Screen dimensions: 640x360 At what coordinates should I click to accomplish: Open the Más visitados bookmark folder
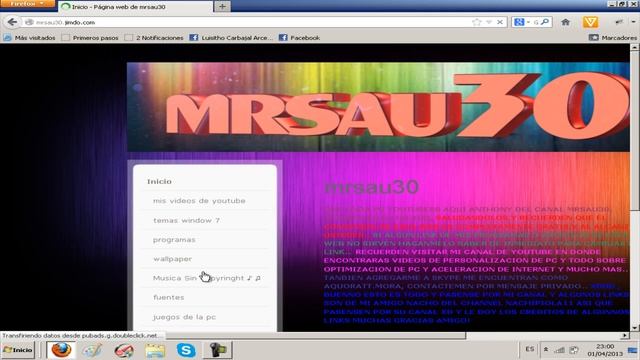pyautogui.click(x=29, y=38)
